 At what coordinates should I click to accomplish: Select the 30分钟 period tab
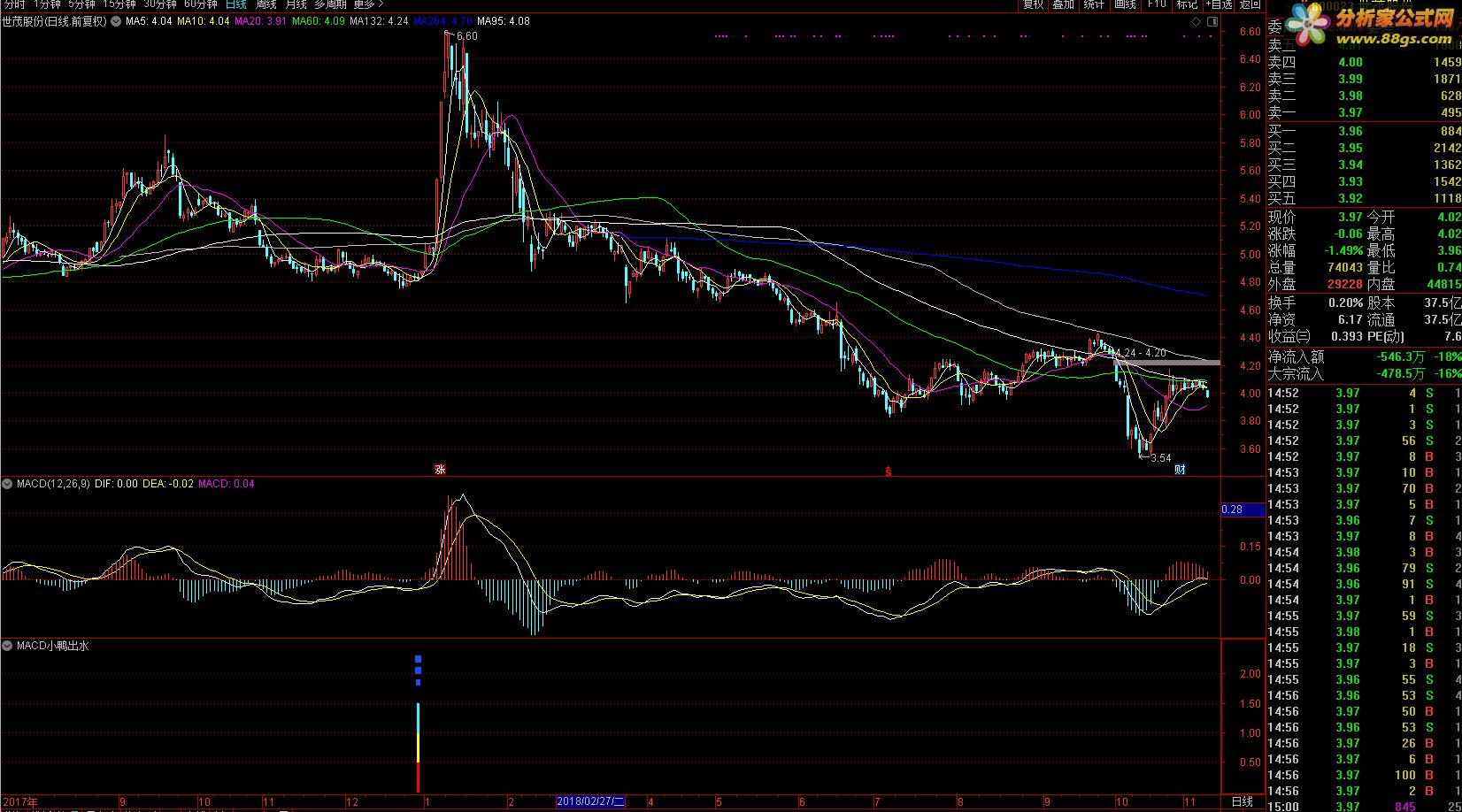point(160,4)
